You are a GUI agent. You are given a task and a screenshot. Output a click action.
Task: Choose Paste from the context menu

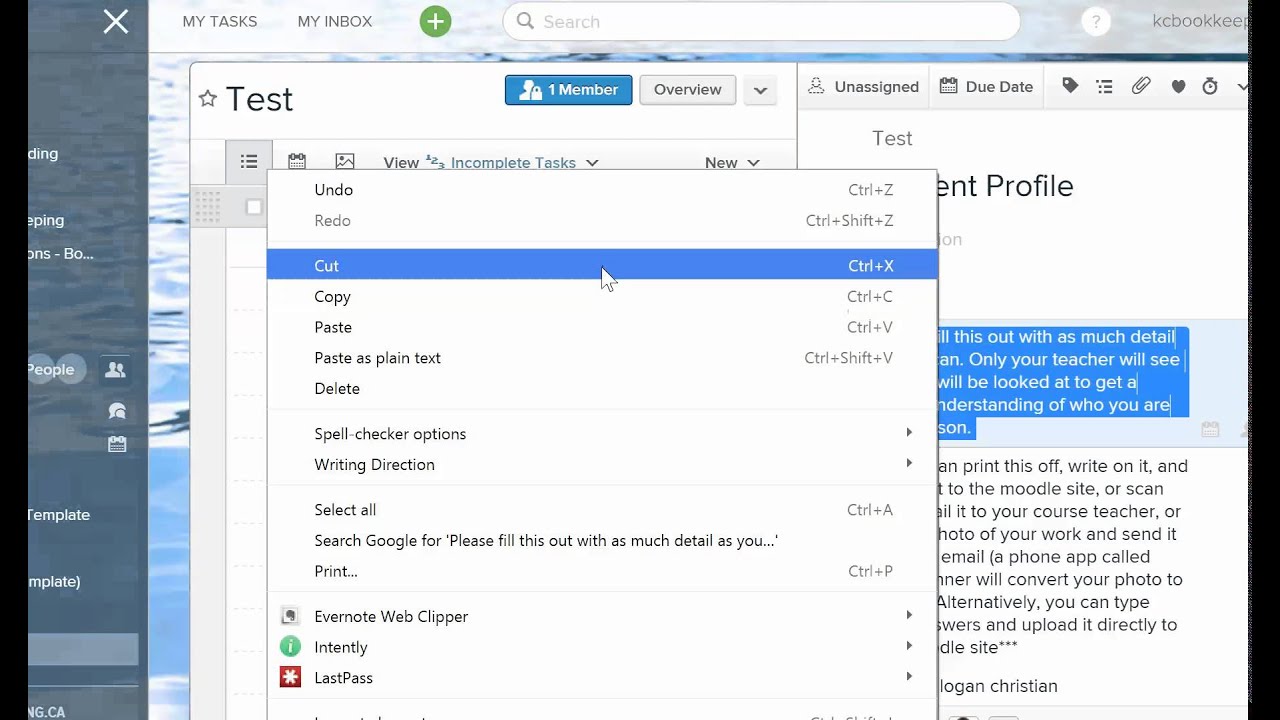pyautogui.click(x=603, y=327)
